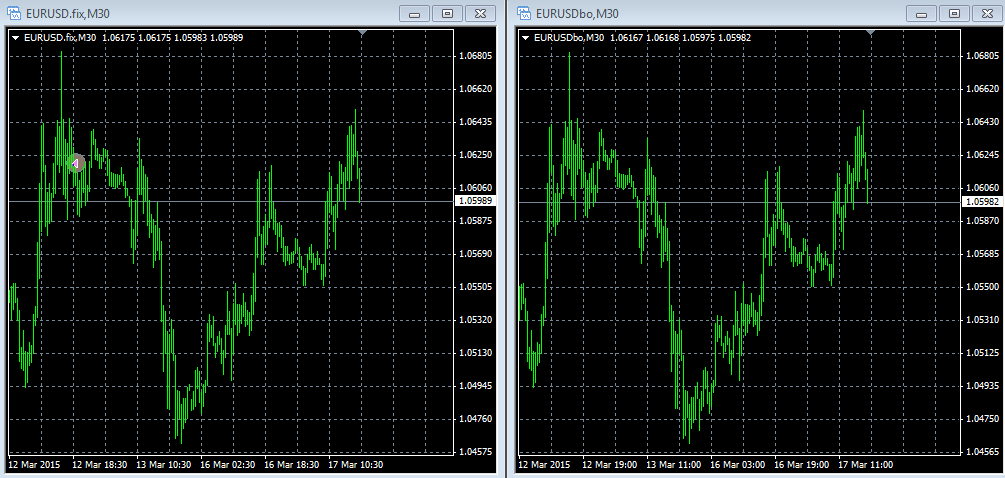Click the chart shift triangle atop EURUSDbo chart

coord(870,31)
